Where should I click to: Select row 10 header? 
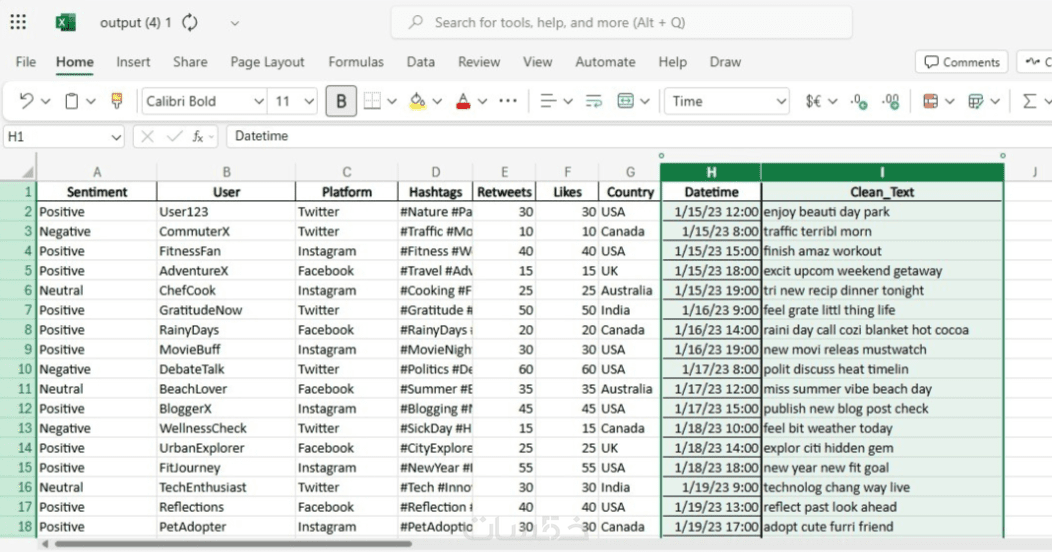click(x=18, y=370)
